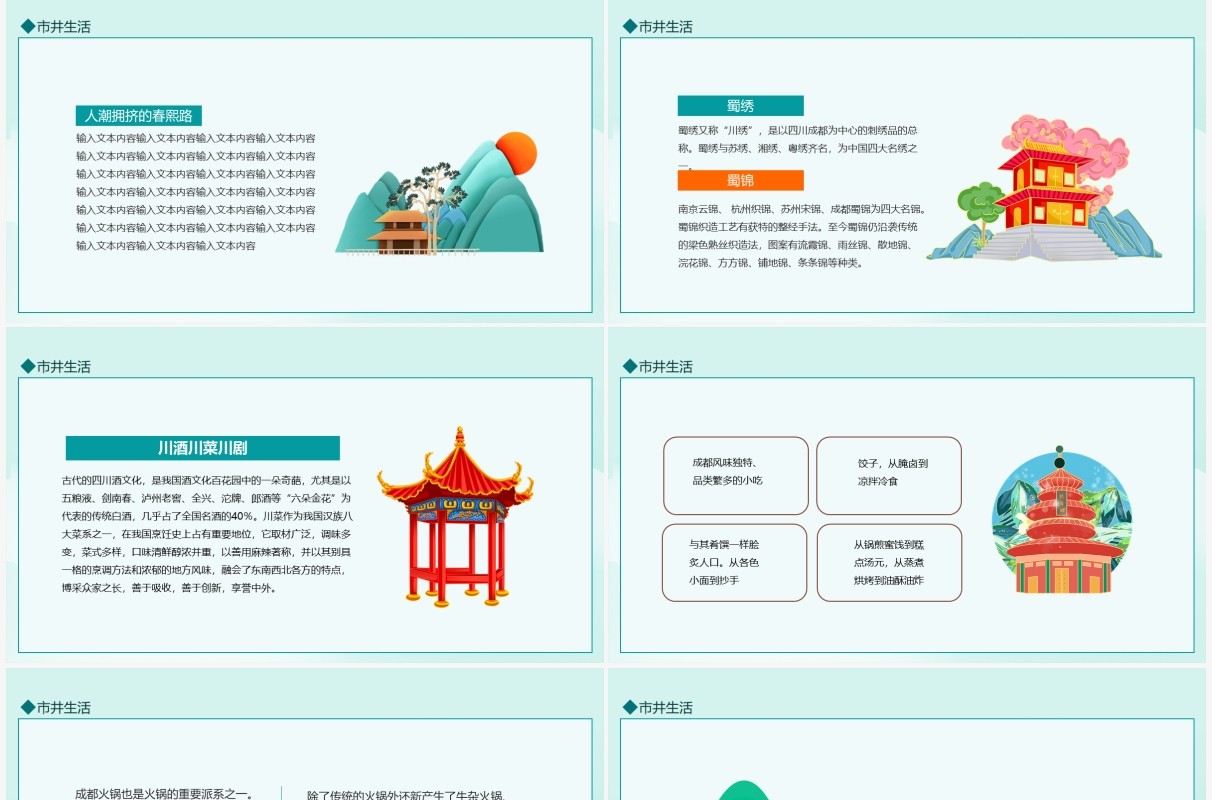Click the green rounded shape on the last slide
Screen dimensions: 1212x800
(x=745, y=790)
